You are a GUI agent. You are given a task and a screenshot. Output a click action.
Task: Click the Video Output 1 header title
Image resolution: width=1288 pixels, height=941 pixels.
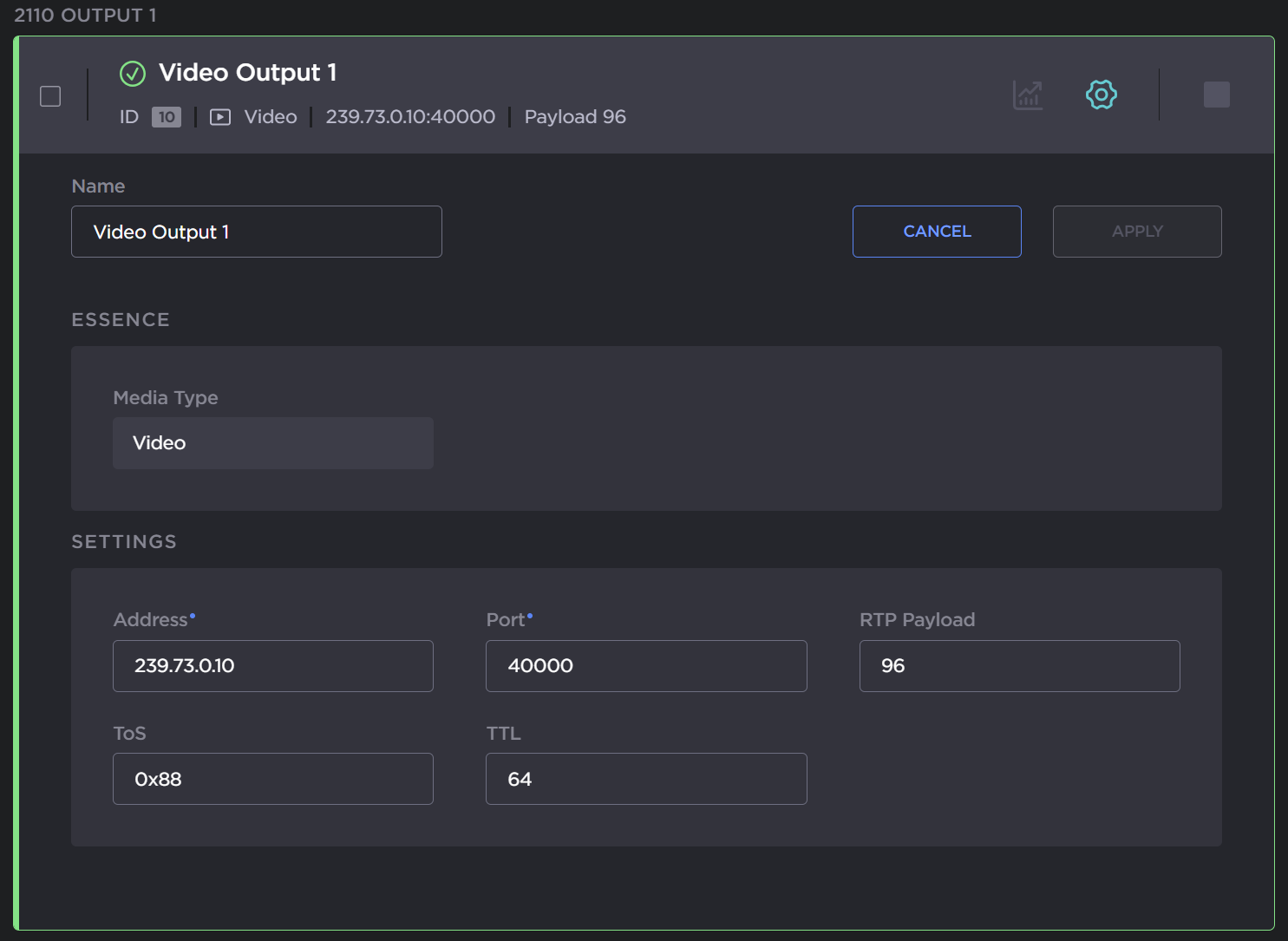[x=247, y=73]
